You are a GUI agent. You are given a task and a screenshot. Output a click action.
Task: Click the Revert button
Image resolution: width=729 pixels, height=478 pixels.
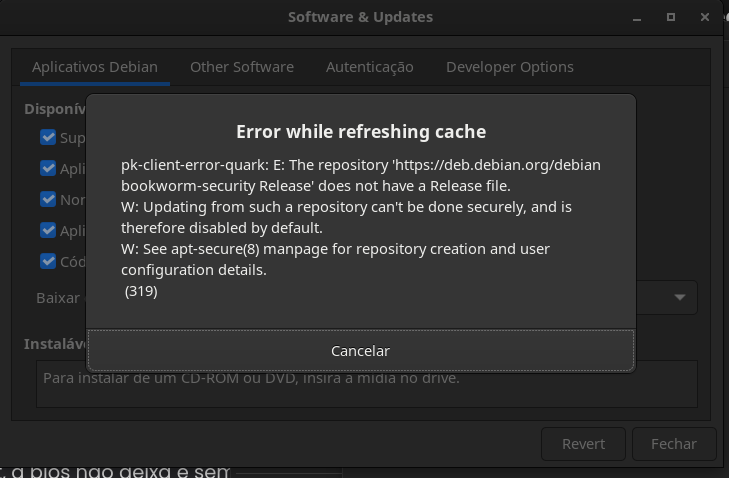(583, 444)
